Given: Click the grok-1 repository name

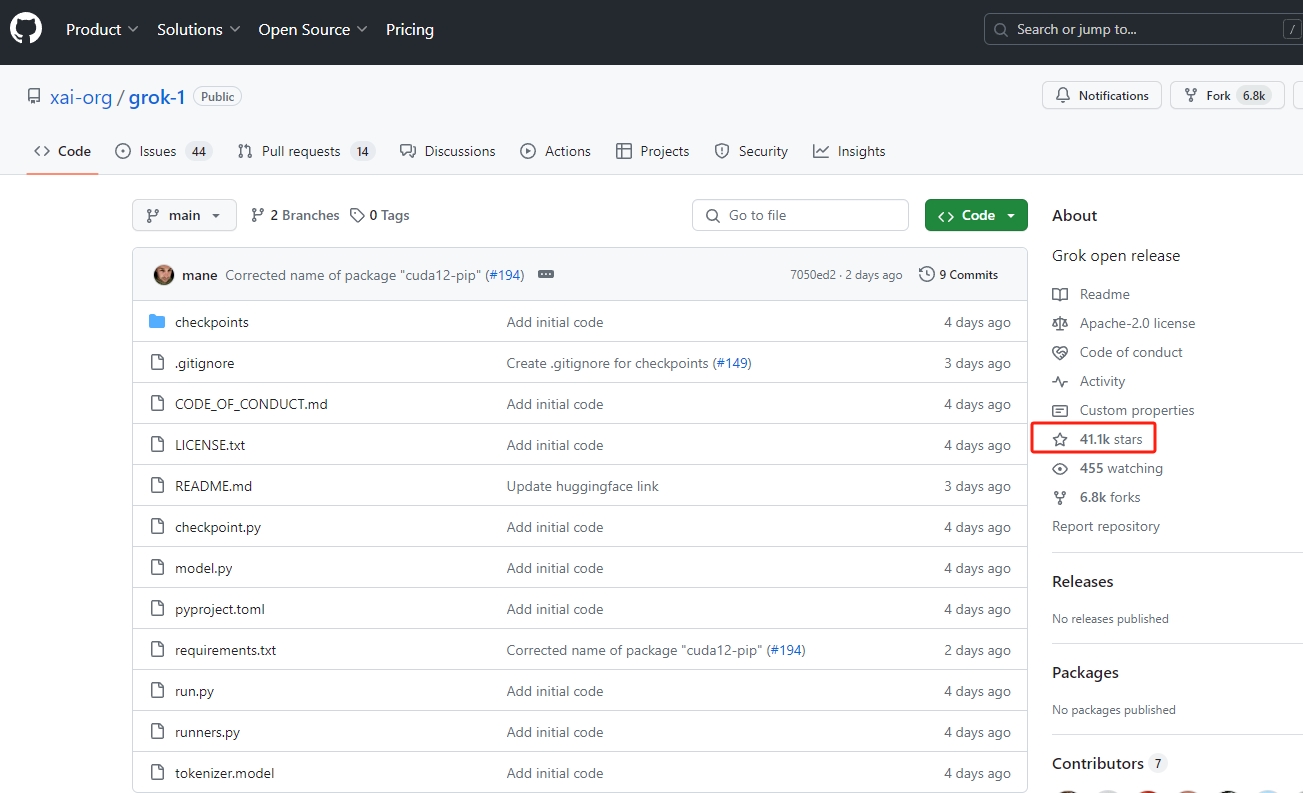Looking at the screenshot, I should click(x=157, y=97).
